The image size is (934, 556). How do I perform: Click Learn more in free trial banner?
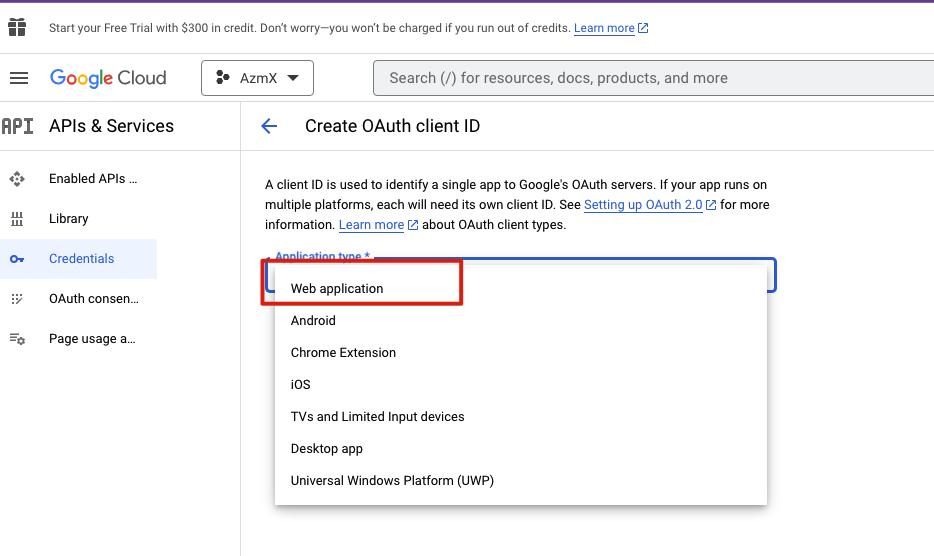pos(604,28)
